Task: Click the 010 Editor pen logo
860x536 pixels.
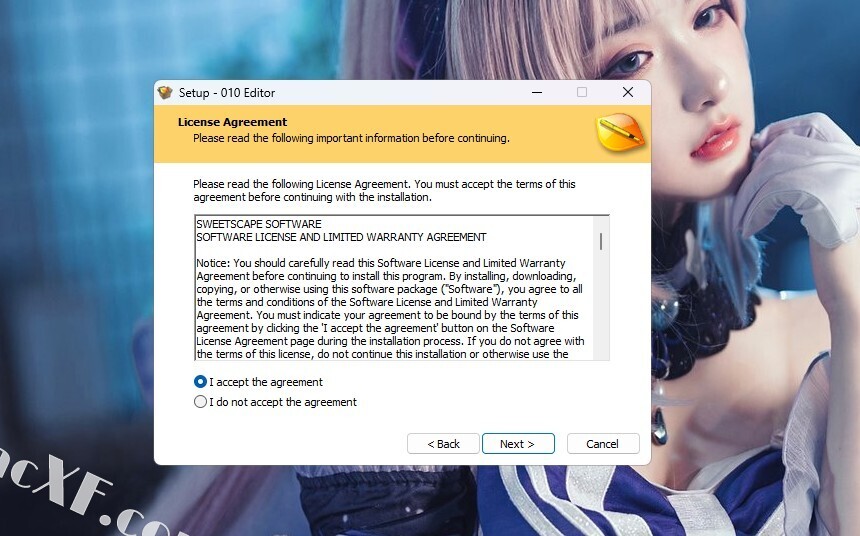Action: [620, 133]
